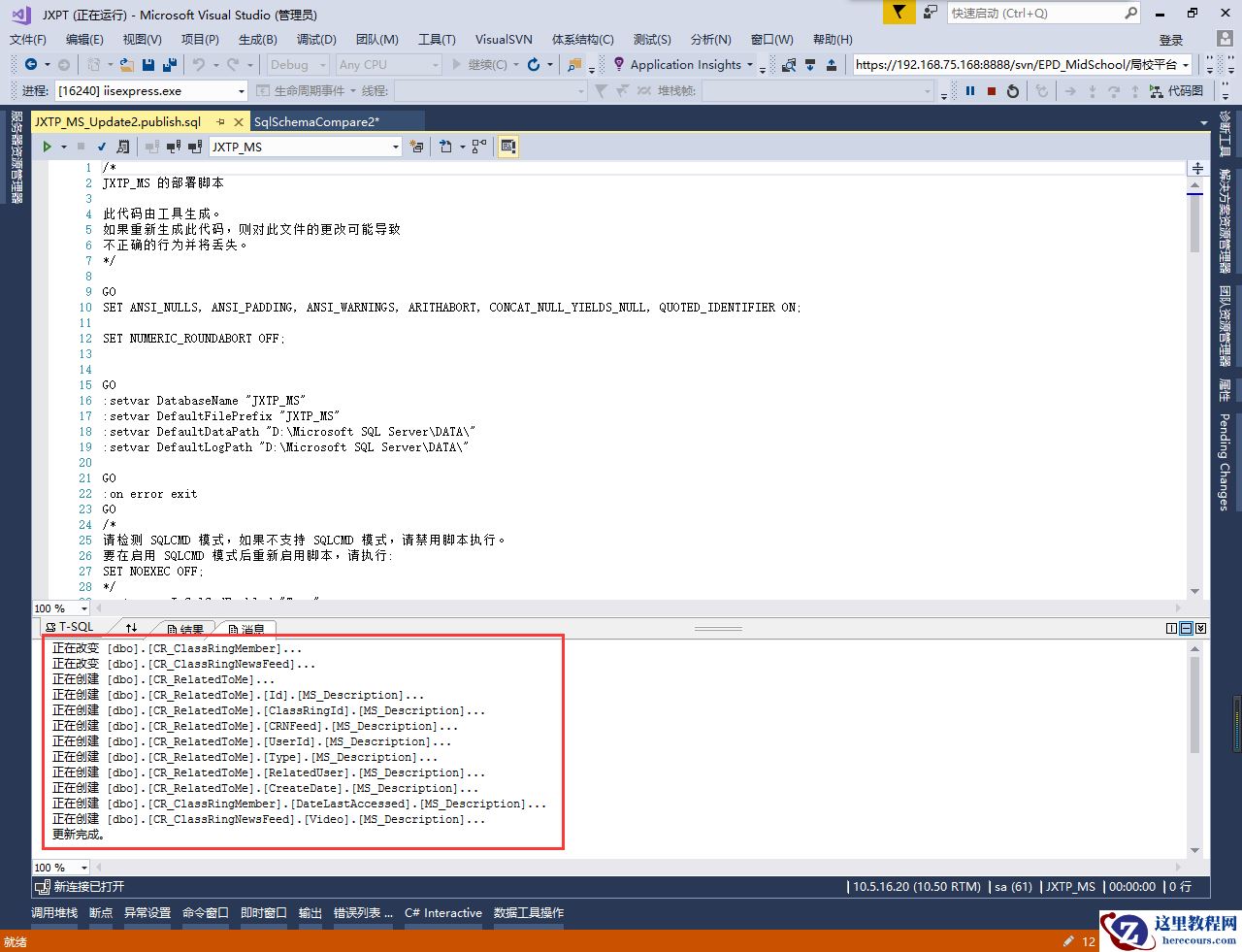Close the JXTP_MS_Update2.publish.sql tab

click(239, 122)
